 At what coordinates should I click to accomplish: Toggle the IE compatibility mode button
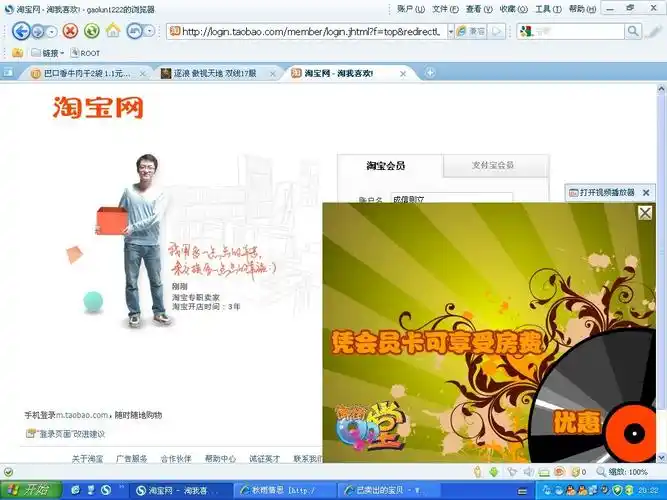pyautogui.click(x=470, y=31)
